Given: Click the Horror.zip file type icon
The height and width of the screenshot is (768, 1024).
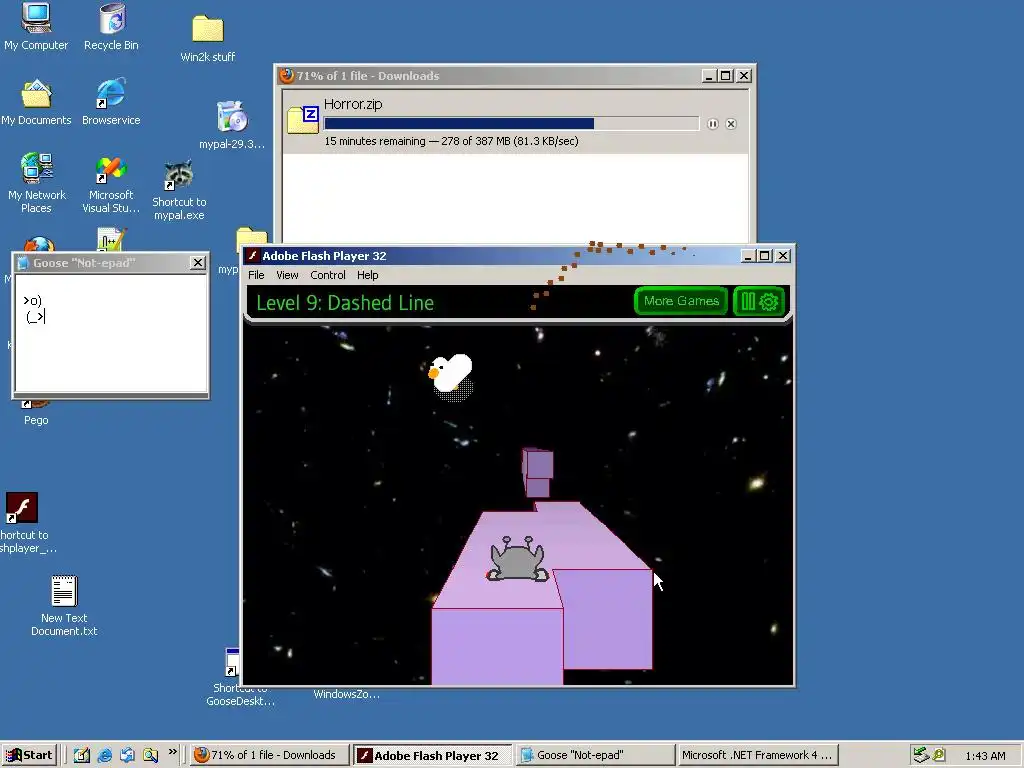Looking at the screenshot, I should pos(303,120).
